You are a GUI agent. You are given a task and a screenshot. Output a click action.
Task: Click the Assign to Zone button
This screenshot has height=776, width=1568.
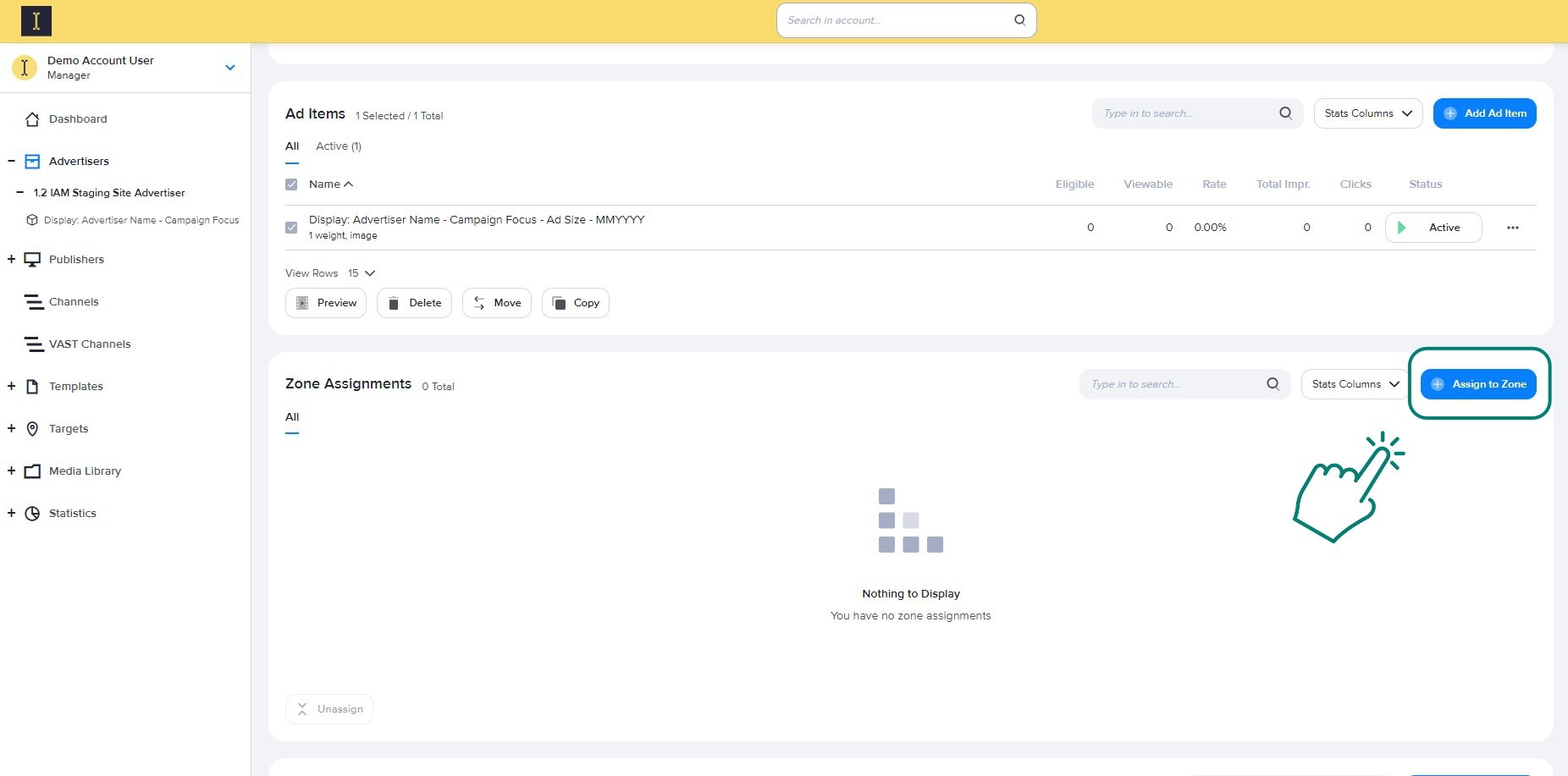[1477, 384]
